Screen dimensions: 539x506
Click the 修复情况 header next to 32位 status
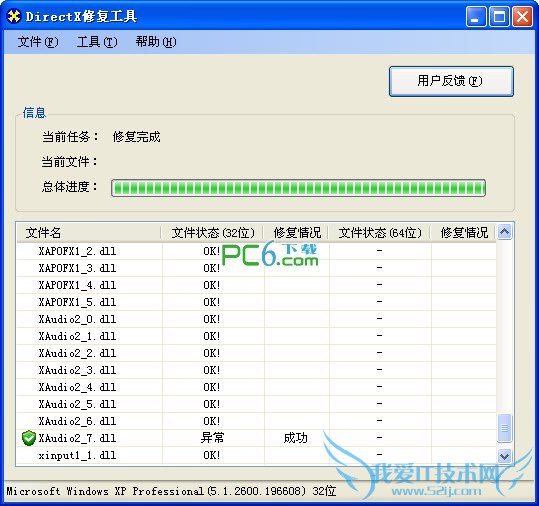point(297,233)
